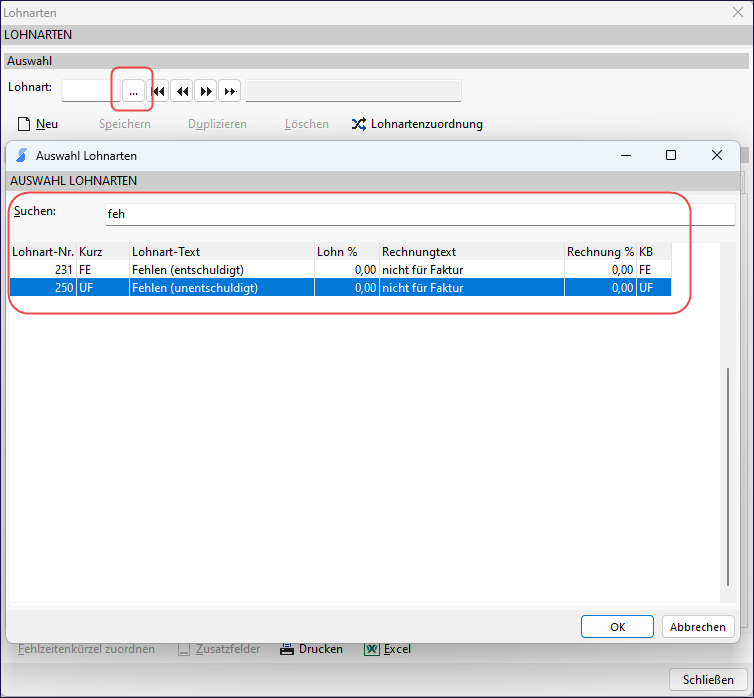
Task: Click Zusatzfelder icon in Lohnarten window
Action: [x=184, y=649]
